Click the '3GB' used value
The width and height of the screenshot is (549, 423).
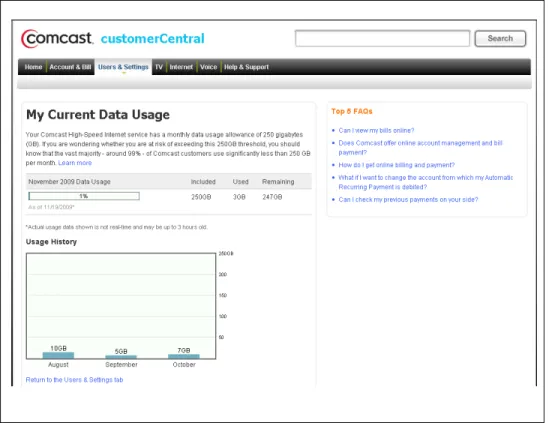(x=239, y=197)
